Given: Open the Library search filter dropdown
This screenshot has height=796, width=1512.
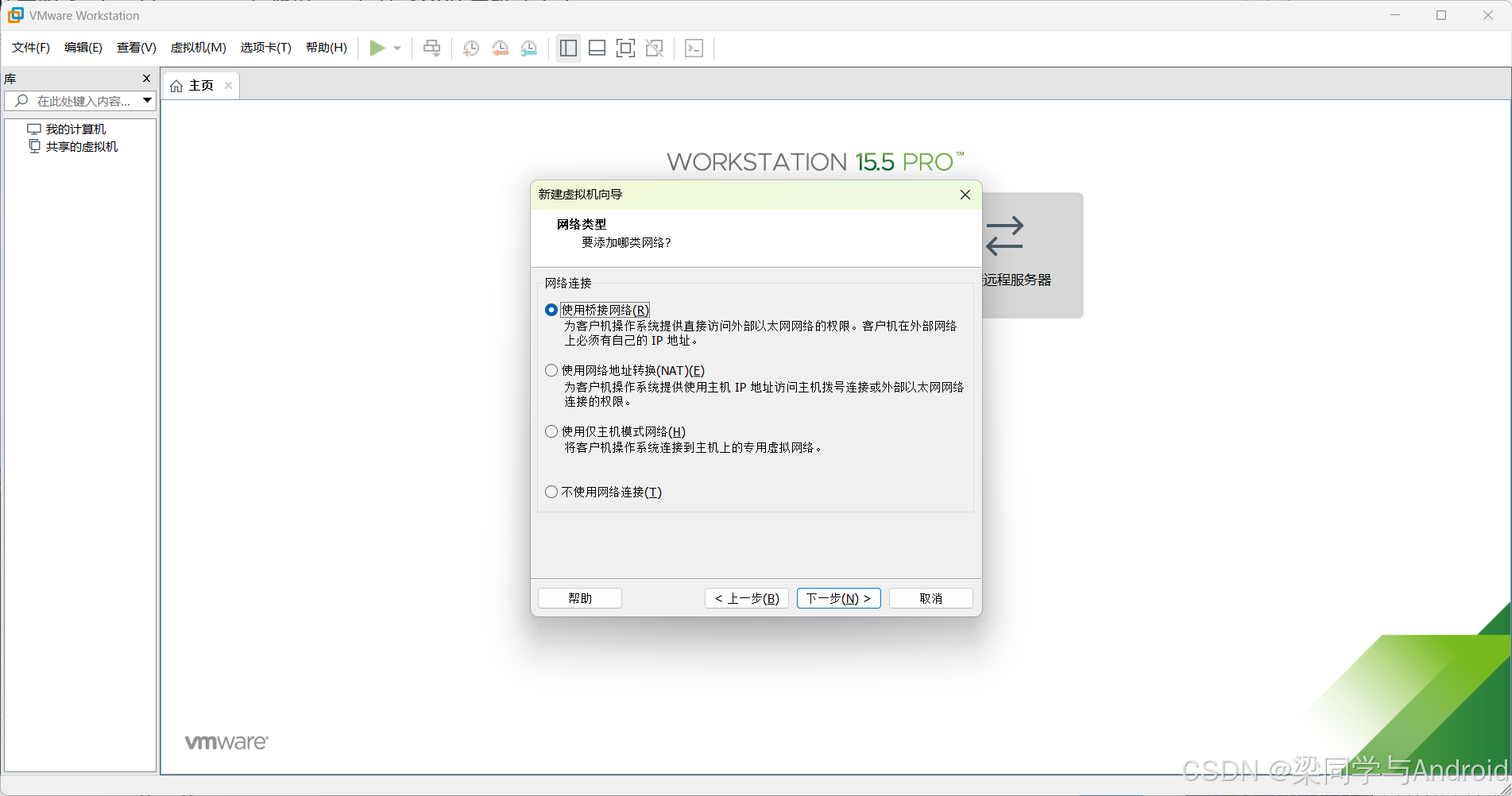Looking at the screenshot, I should [147, 100].
